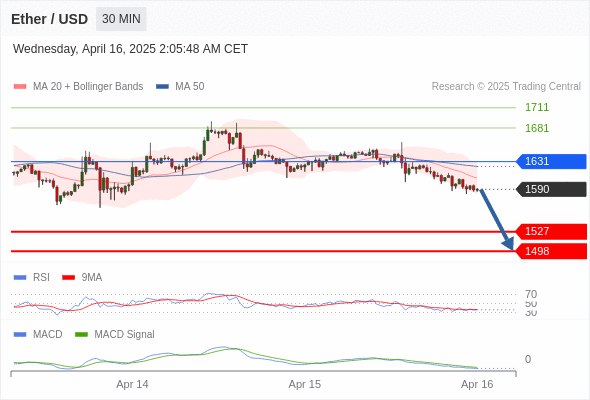Click the 1681 green resistance value

tap(537, 128)
